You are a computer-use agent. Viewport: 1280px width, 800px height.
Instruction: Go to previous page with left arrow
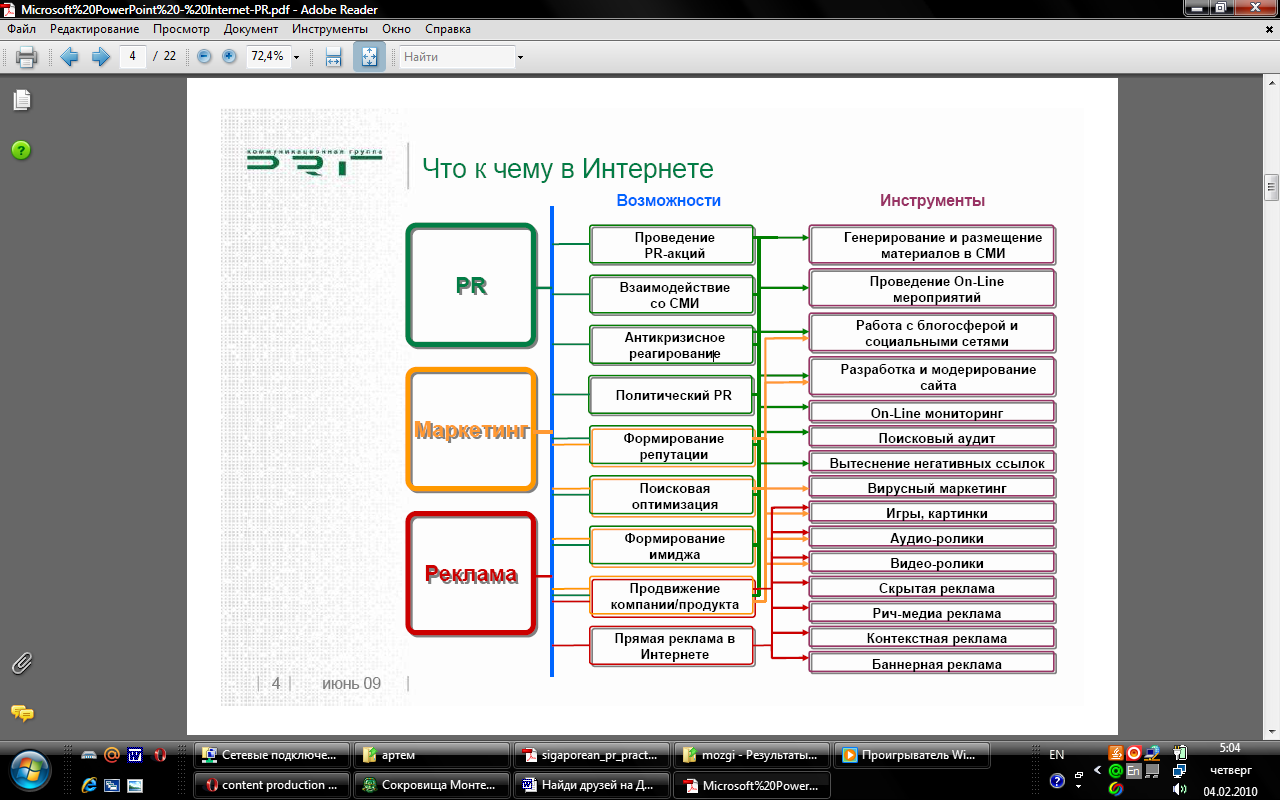point(69,57)
